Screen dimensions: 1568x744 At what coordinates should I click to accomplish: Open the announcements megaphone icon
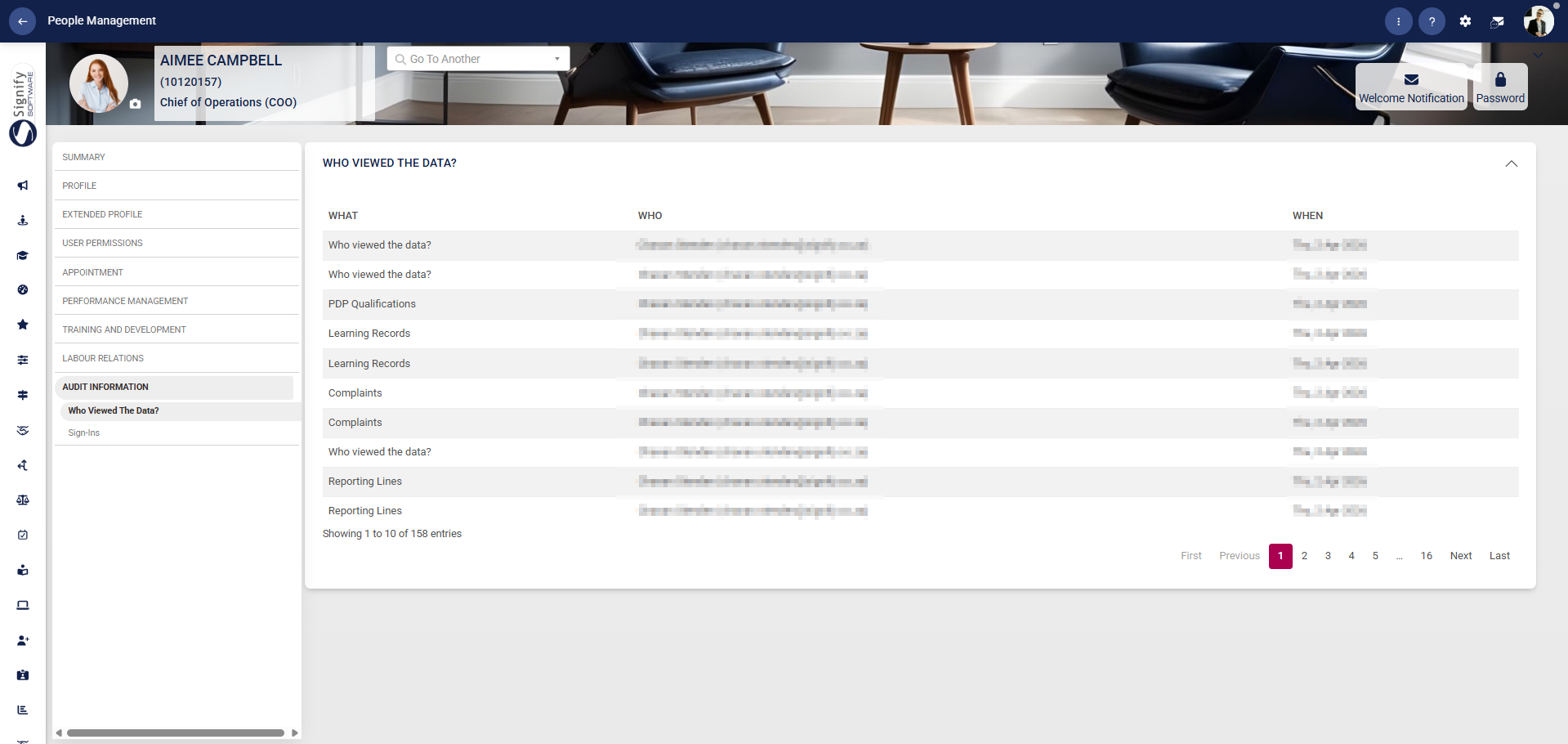point(22,186)
